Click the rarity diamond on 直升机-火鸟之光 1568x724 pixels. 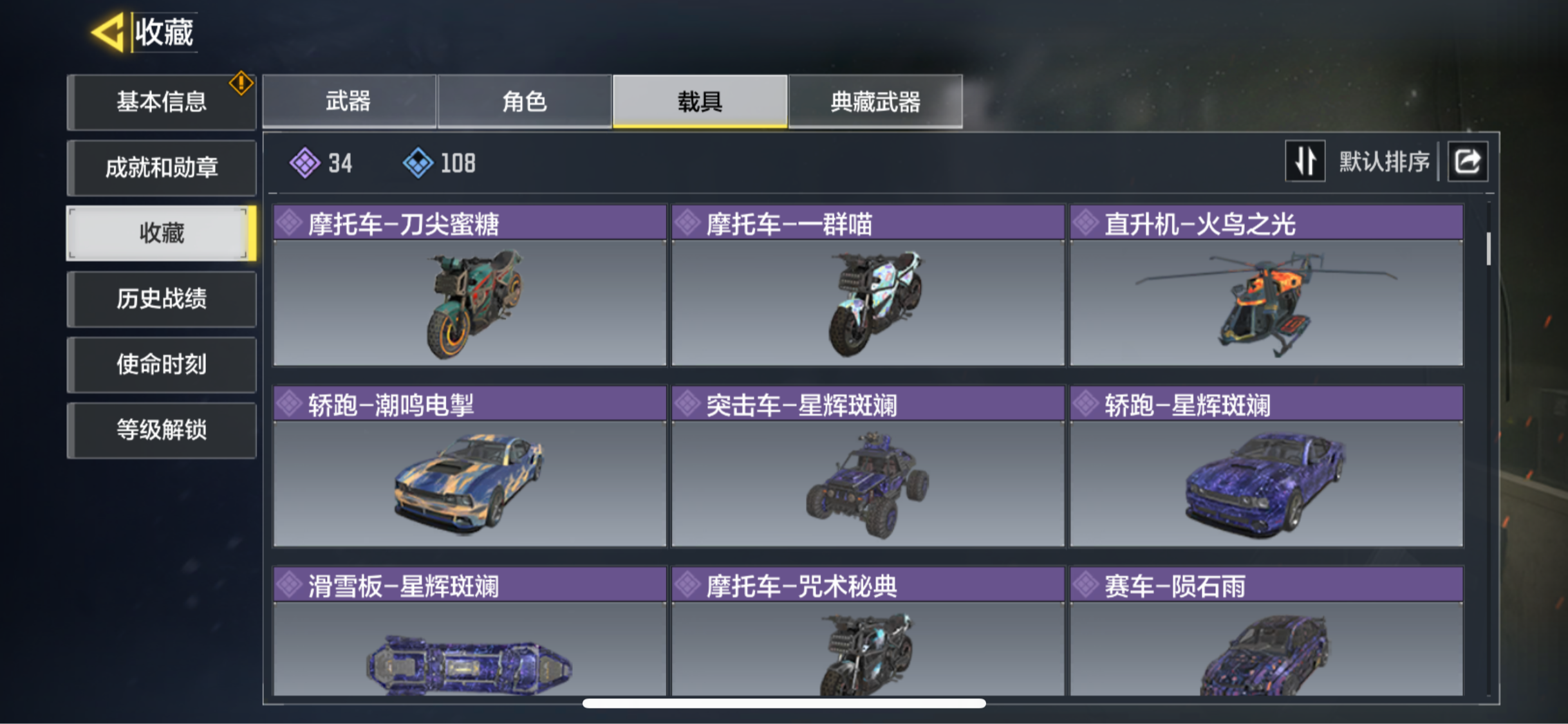coord(1086,223)
